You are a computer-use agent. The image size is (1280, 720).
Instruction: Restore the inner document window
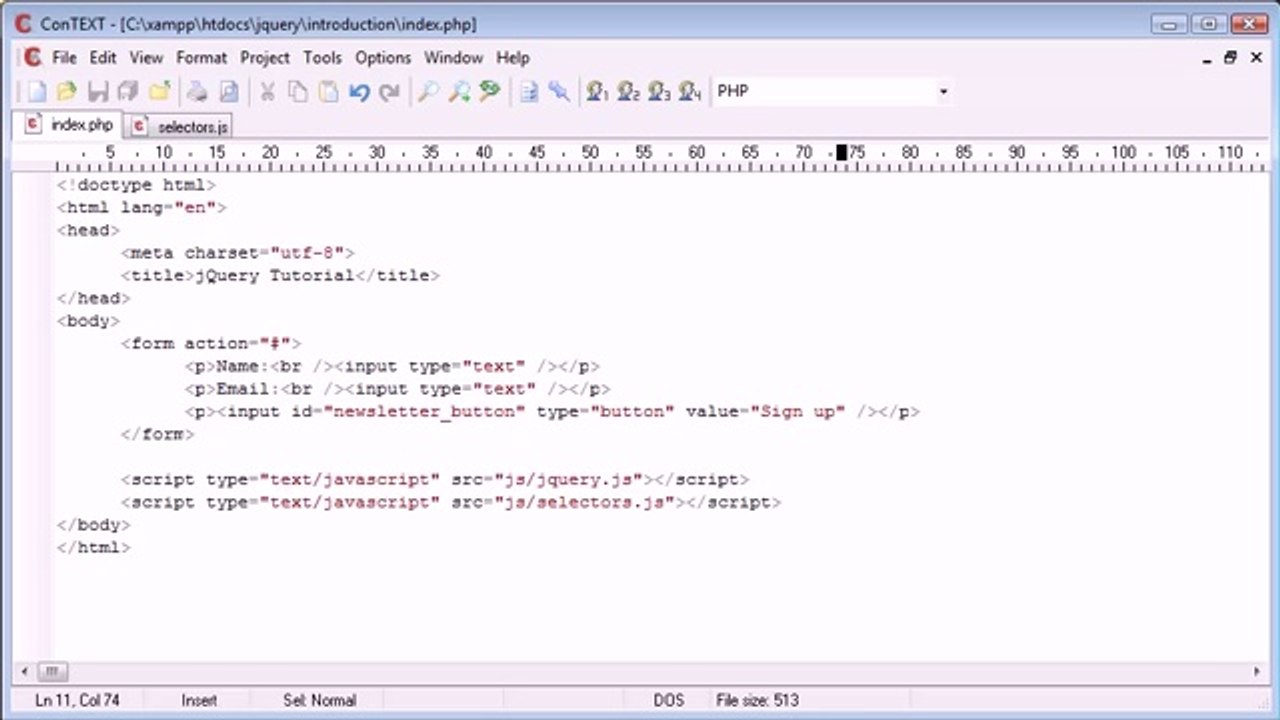point(1231,58)
